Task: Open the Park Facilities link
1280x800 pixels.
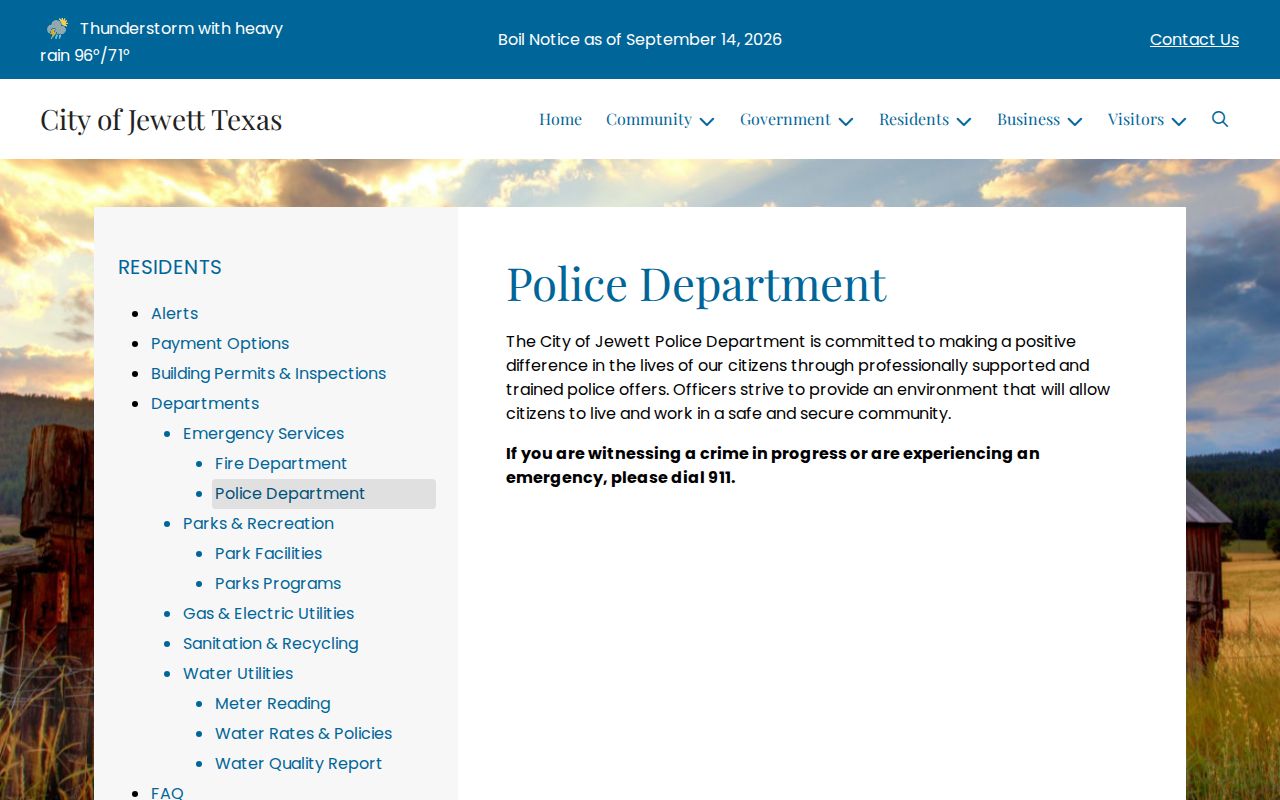Action: (x=269, y=553)
